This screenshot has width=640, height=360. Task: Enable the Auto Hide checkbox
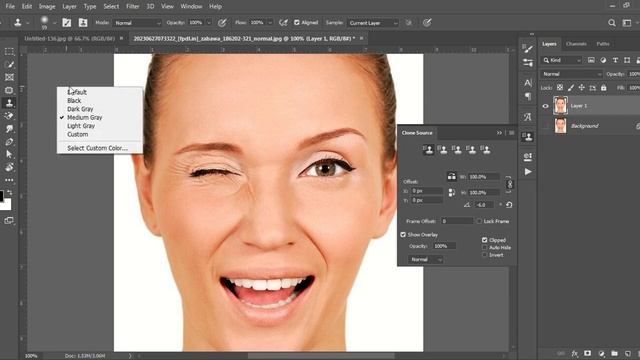484,247
